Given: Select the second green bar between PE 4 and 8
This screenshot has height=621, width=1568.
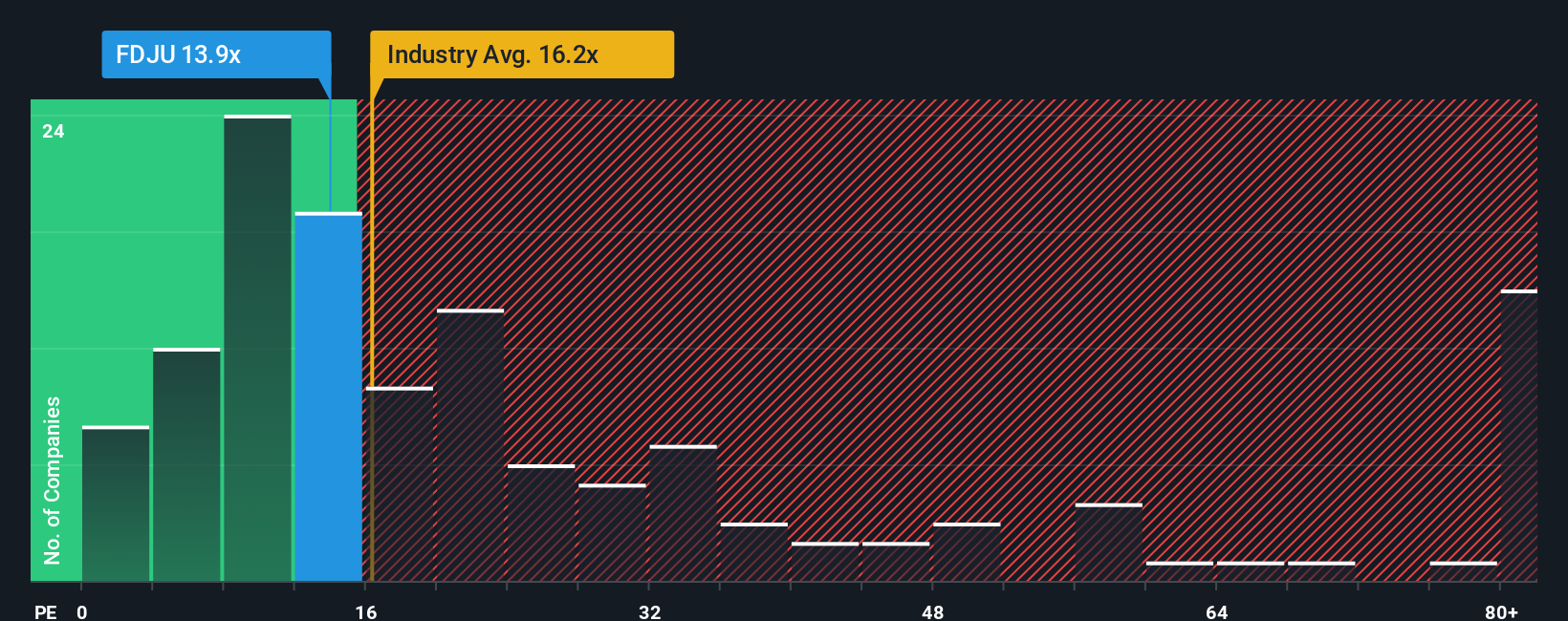Looking at the screenshot, I should [186, 464].
